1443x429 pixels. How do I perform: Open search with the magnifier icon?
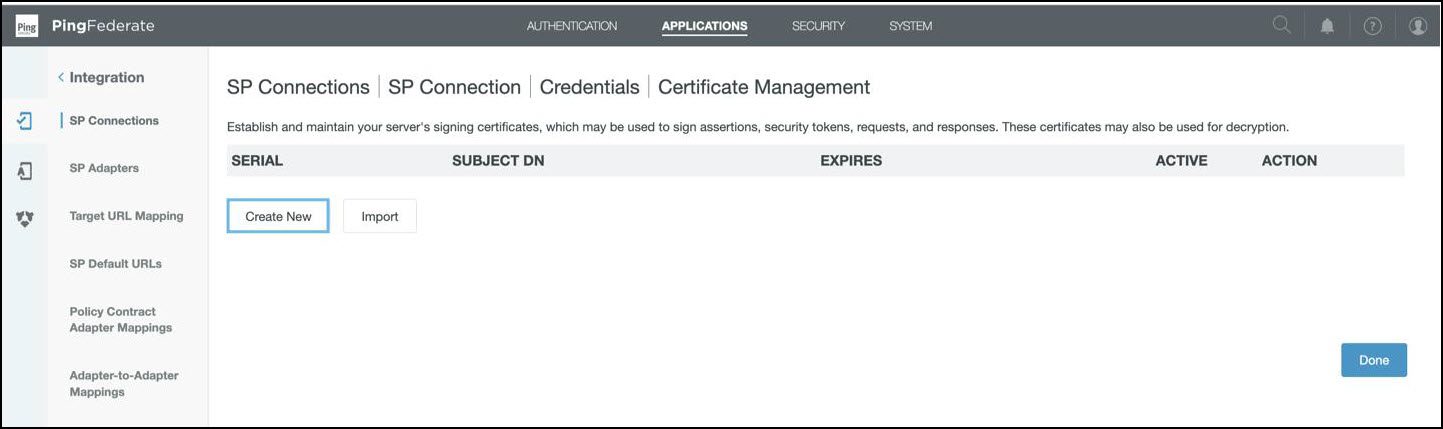[1281, 26]
